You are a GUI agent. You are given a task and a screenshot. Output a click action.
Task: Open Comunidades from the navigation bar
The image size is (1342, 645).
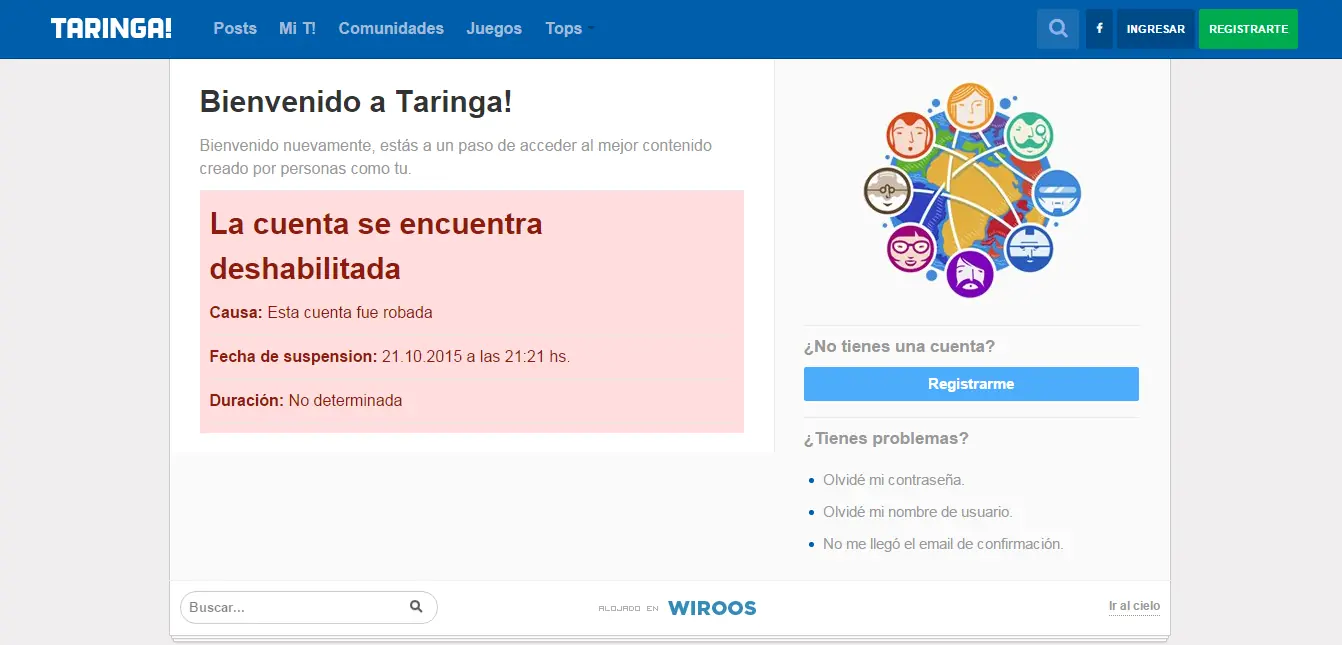click(391, 29)
